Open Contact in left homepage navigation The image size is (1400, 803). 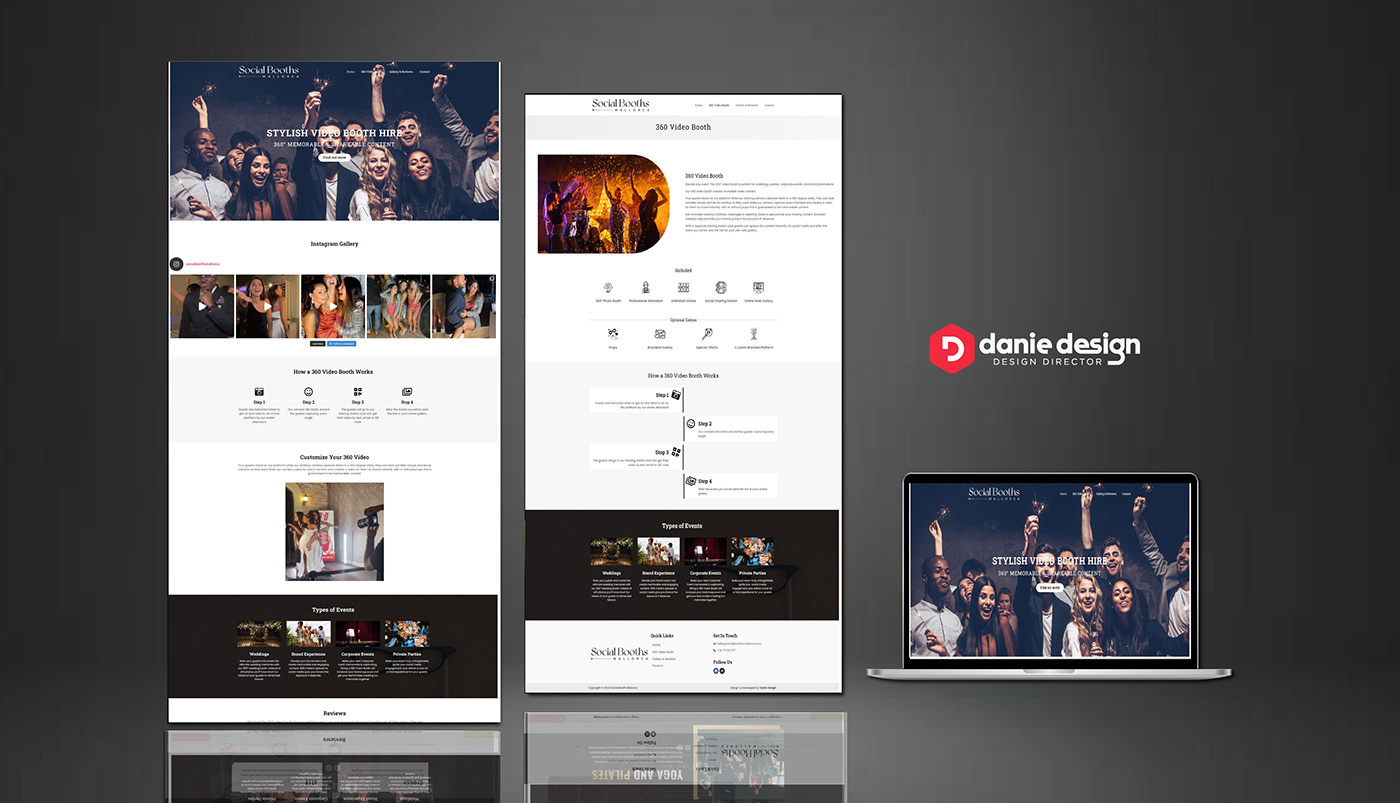pyautogui.click(x=425, y=72)
